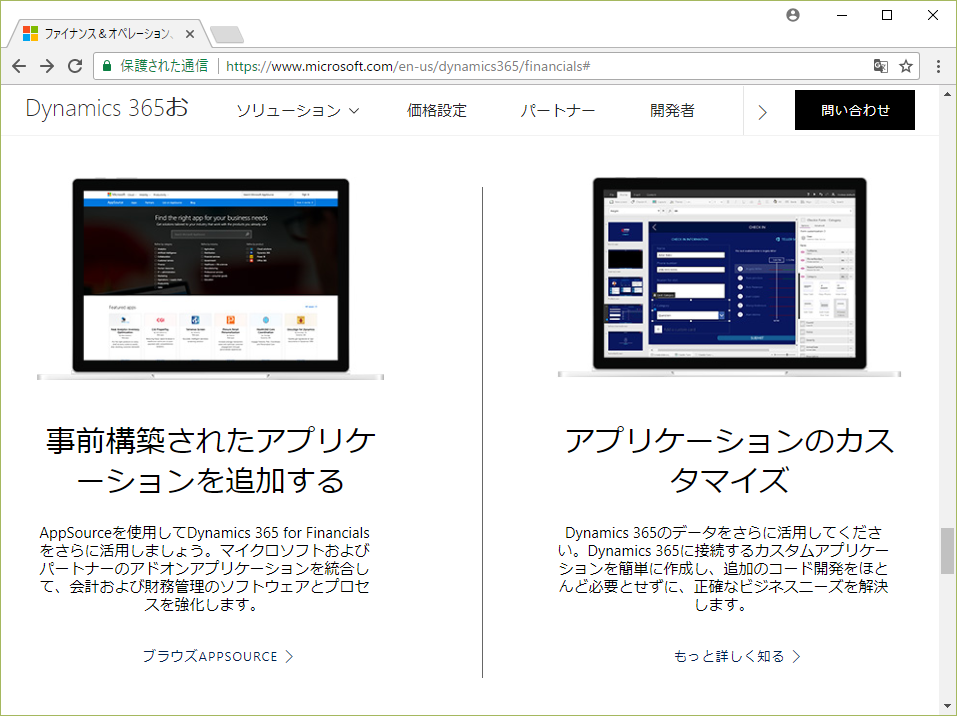The height and width of the screenshot is (716, 957).
Task: Click the browser forward arrow
Action: (47, 66)
